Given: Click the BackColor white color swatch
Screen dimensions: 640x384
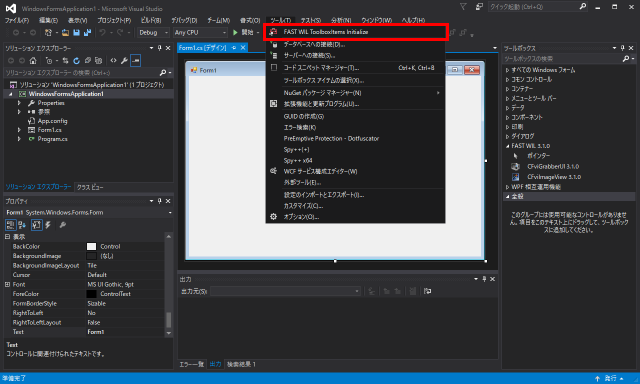Looking at the screenshot, I should point(91,246).
